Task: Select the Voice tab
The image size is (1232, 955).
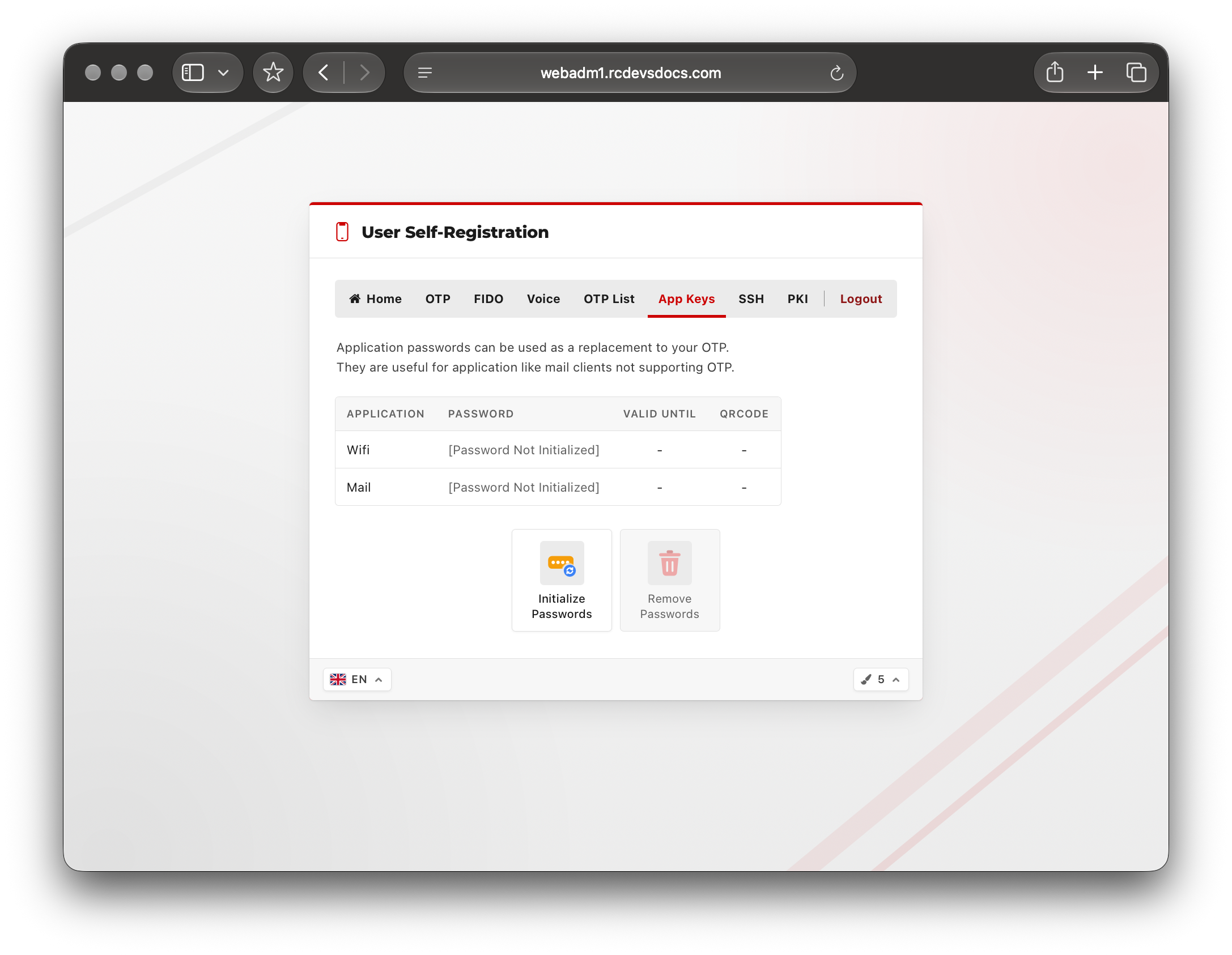Action: [543, 299]
